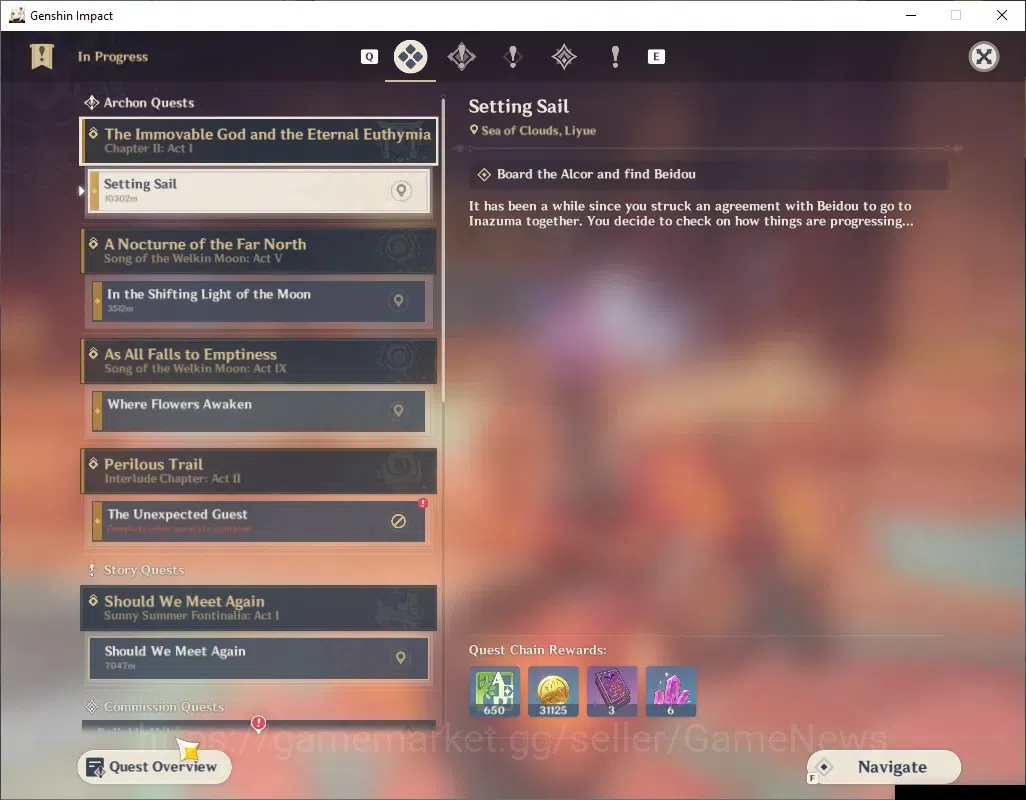This screenshot has width=1026, height=800.
Task: Click location pin for Should We Meet Again
Action: (x=400, y=658)
